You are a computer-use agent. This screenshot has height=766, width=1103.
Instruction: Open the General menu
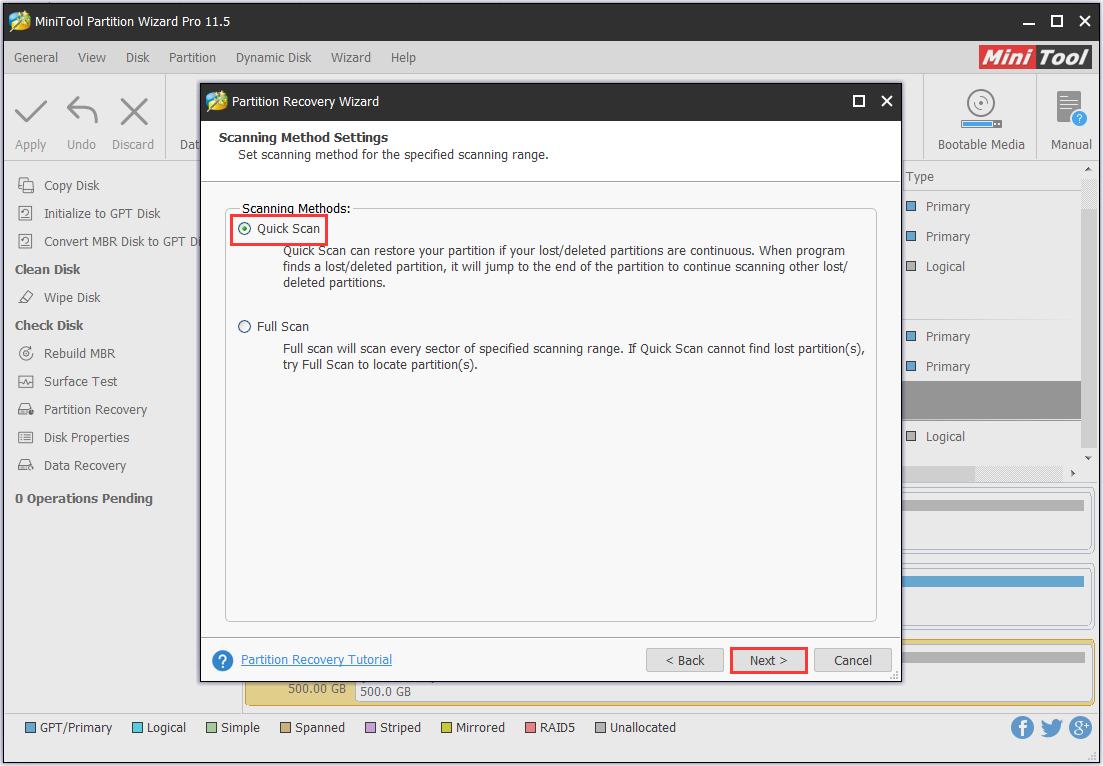point(36,58)
